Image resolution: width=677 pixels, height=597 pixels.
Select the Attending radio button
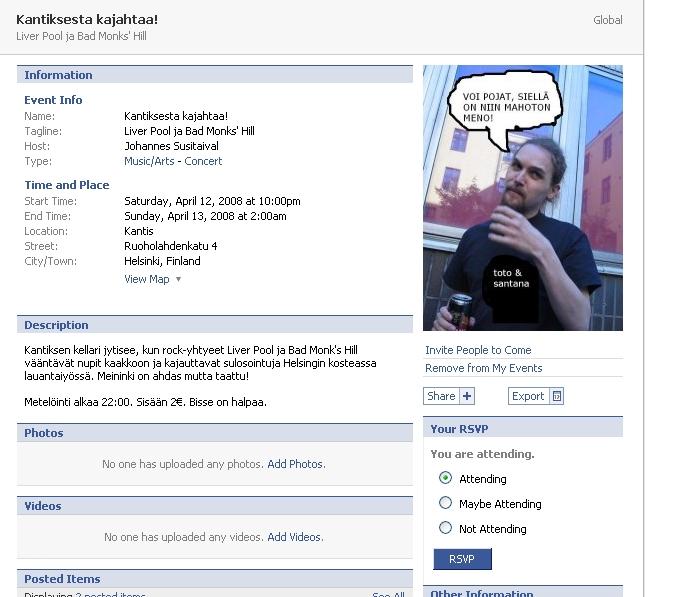coord(445,478)
